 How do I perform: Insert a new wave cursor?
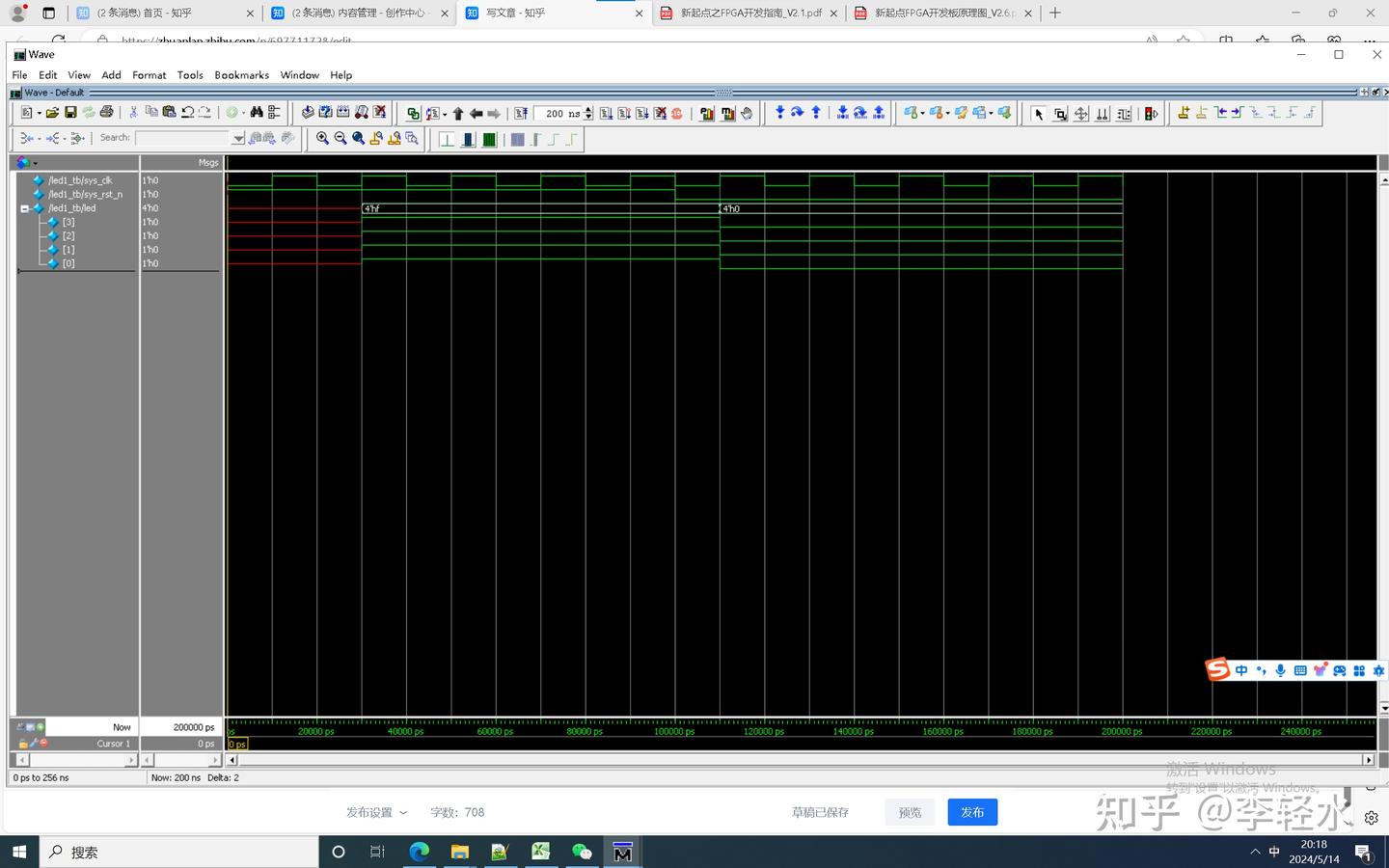click(1185, 113)
